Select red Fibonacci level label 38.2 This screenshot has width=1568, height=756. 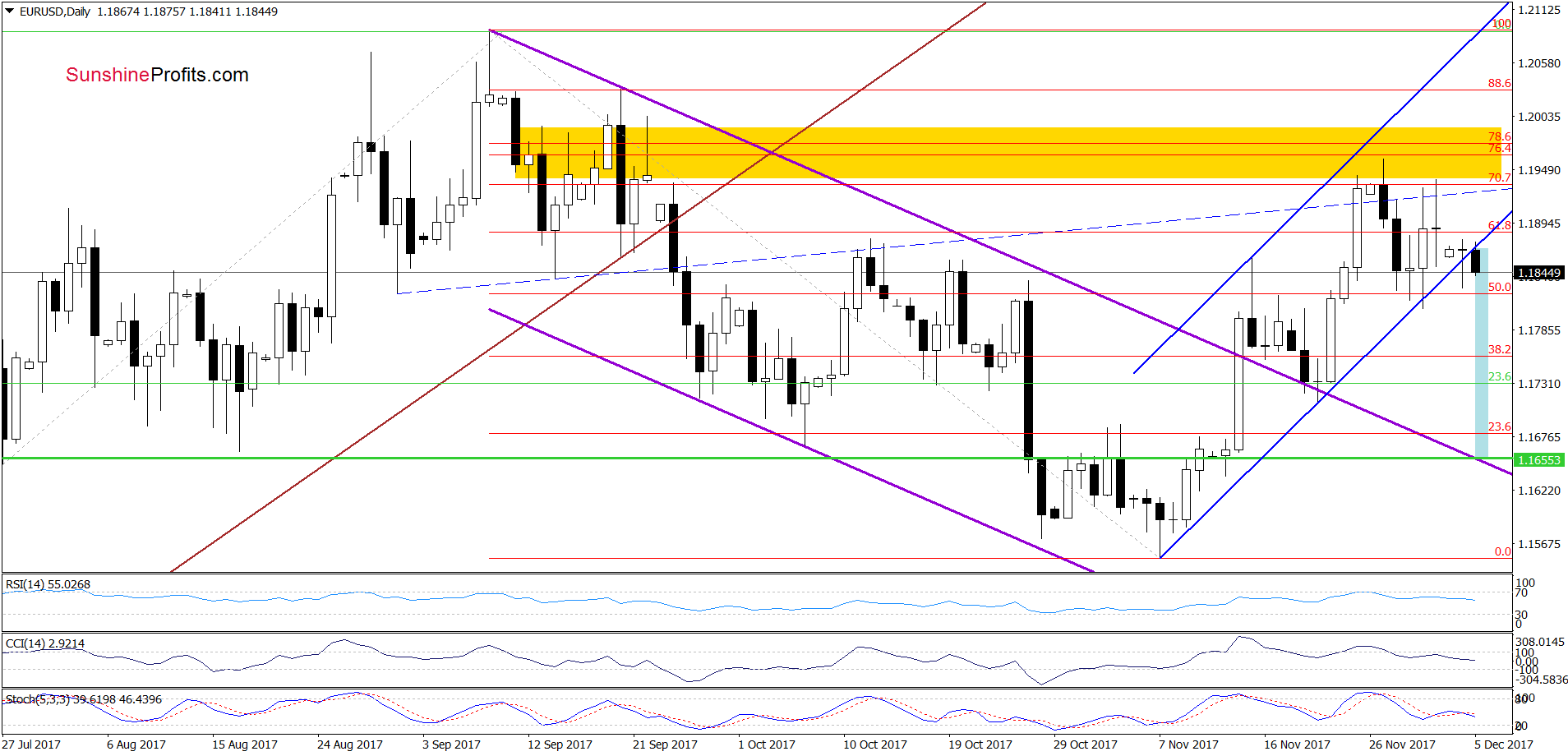(1499, 349)
